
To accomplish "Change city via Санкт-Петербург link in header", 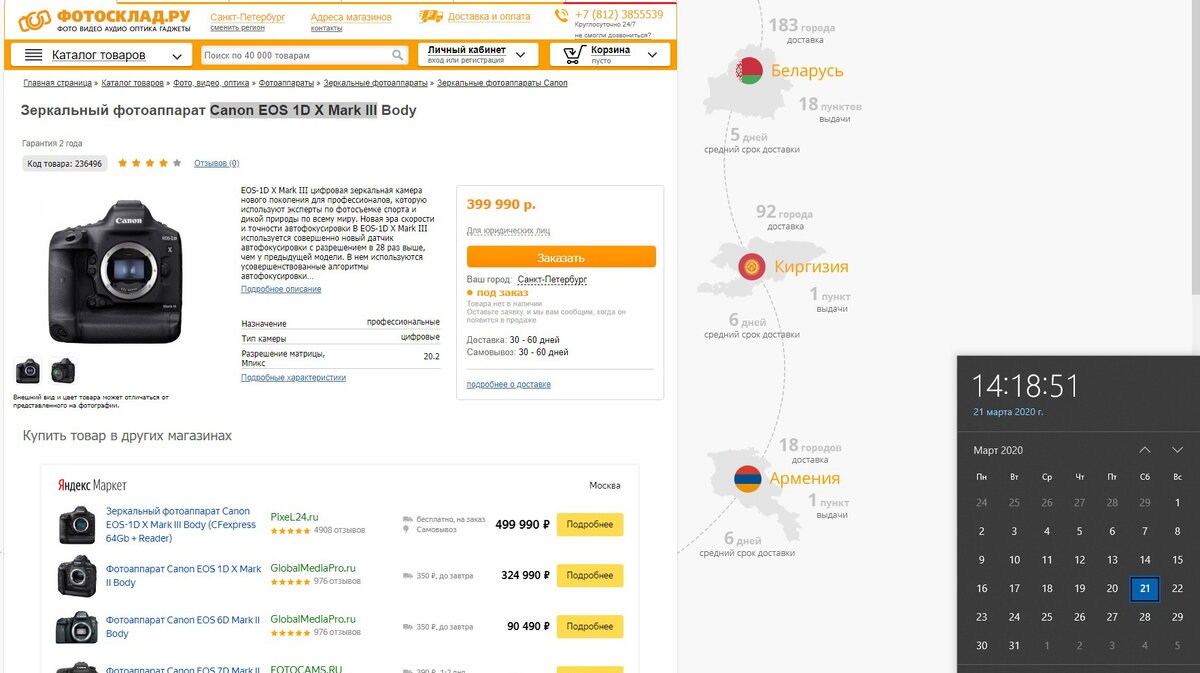I will tap(247, 17).
